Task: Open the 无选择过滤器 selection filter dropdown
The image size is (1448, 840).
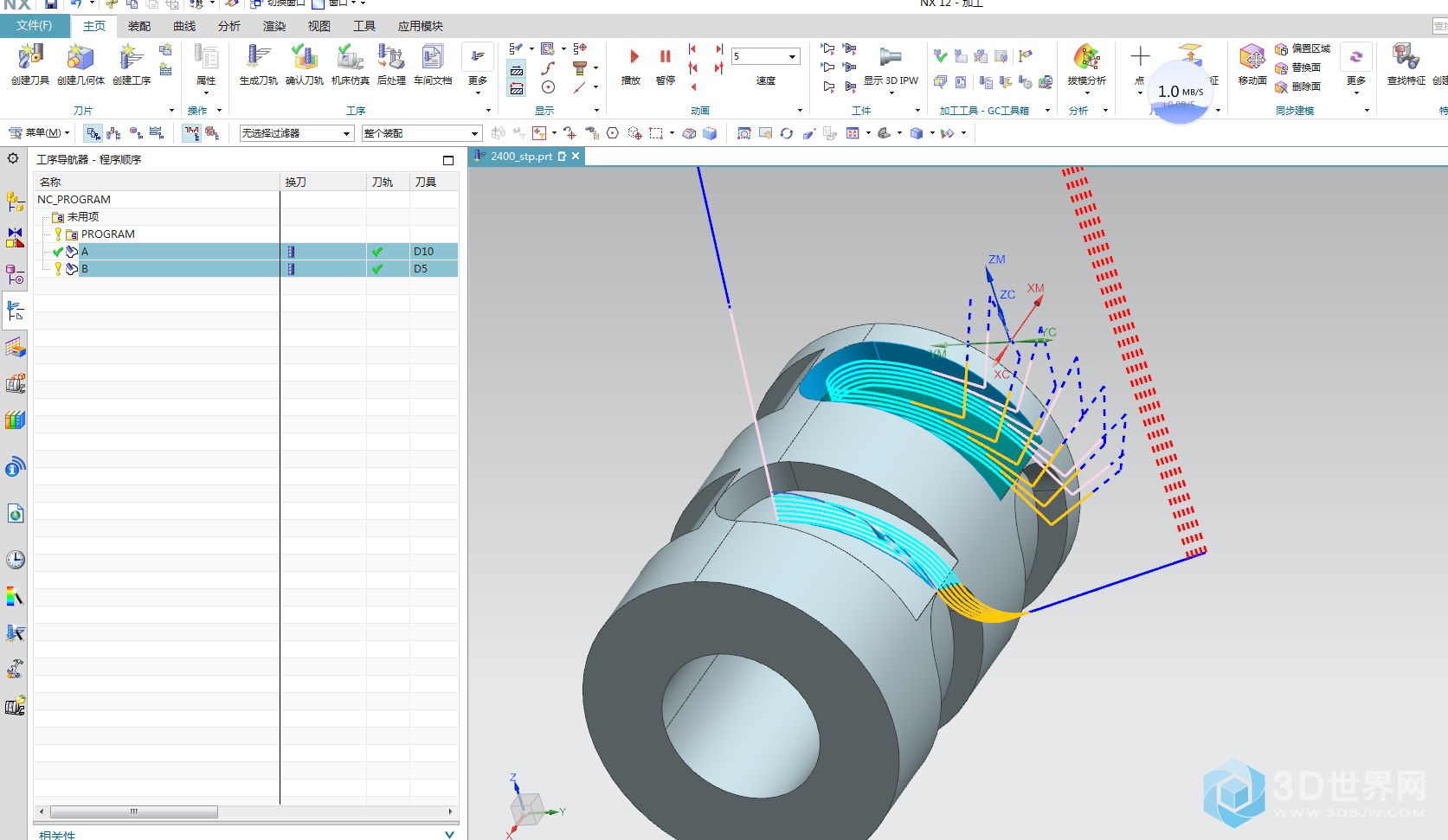Action: pyautogui.click(x=346, y=133)
